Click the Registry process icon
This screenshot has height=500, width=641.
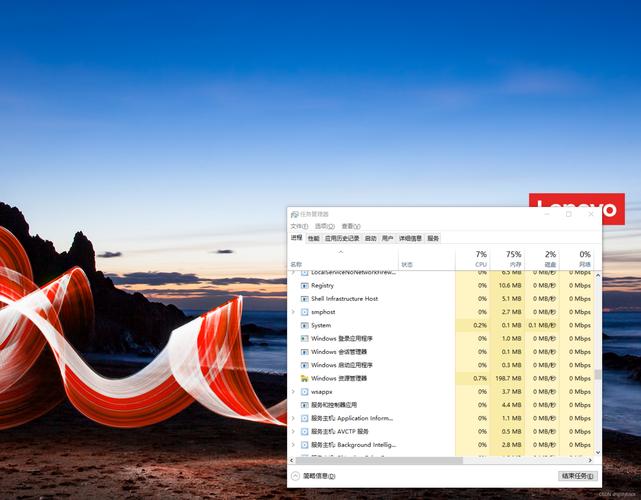pos(305,286)
